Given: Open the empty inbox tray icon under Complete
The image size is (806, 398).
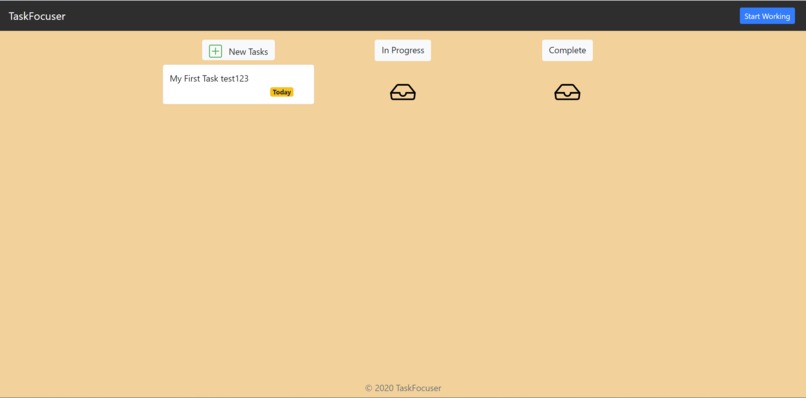Looking at the screenshot, I should coord(567,93).
